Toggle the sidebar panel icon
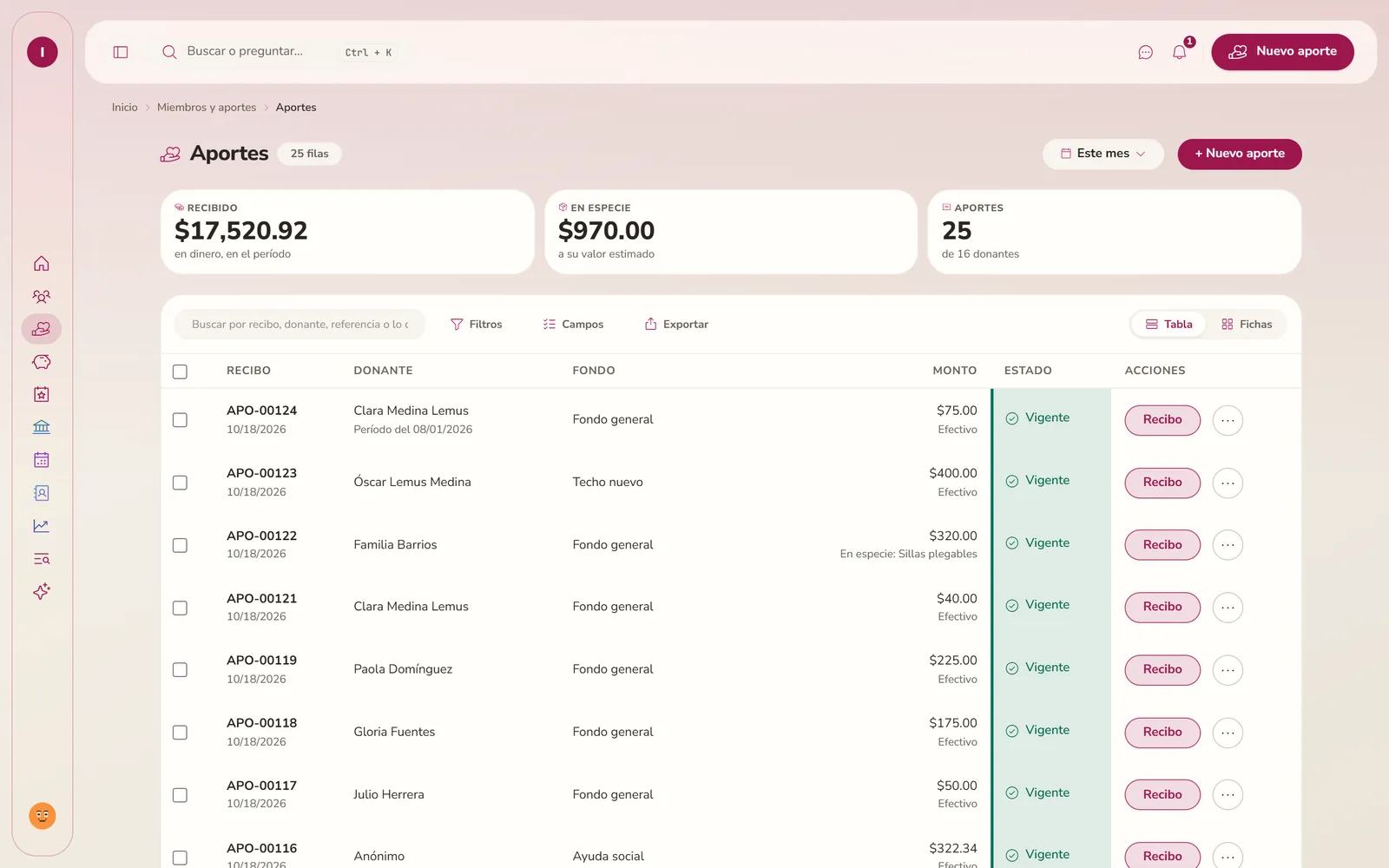 click(x=121, y=52)
